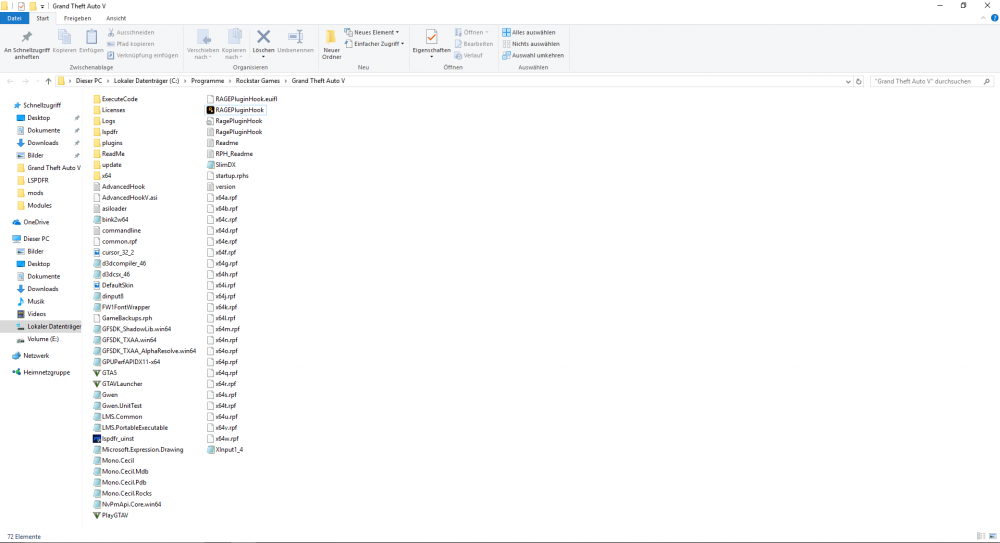Image resolution: width=1000 pixels, height=543 pixels.
Task: Select the cursor_32_2 file
Action: pyautogui.click(x=114, y=253)
